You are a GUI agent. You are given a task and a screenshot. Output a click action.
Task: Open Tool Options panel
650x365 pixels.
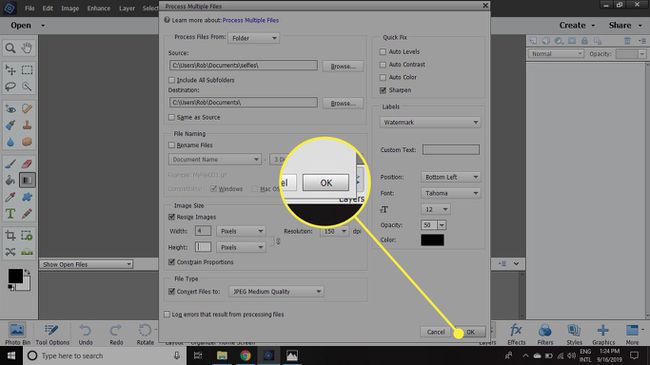[52, 334]
